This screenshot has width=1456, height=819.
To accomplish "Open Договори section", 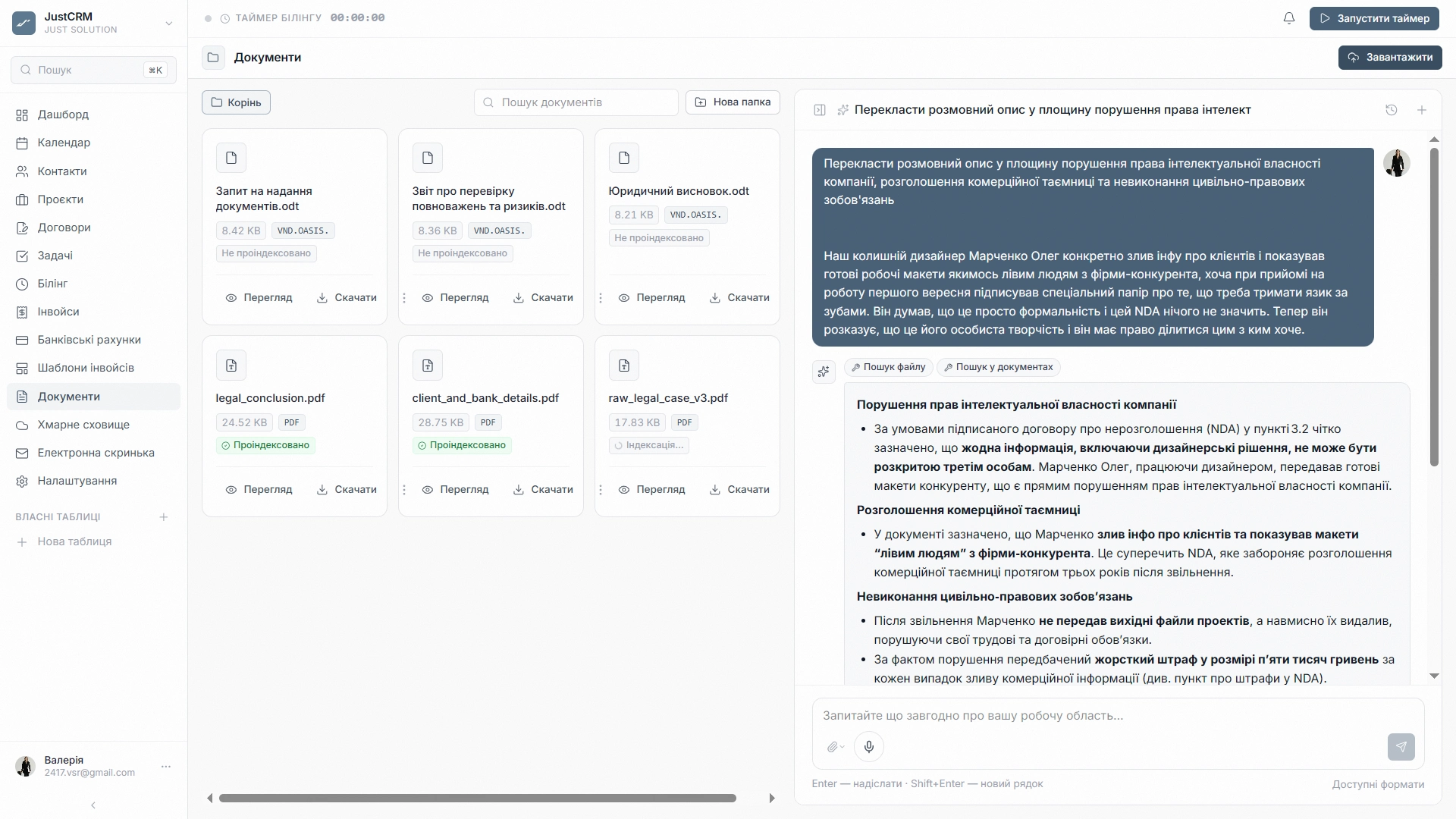I will (94, 227).
